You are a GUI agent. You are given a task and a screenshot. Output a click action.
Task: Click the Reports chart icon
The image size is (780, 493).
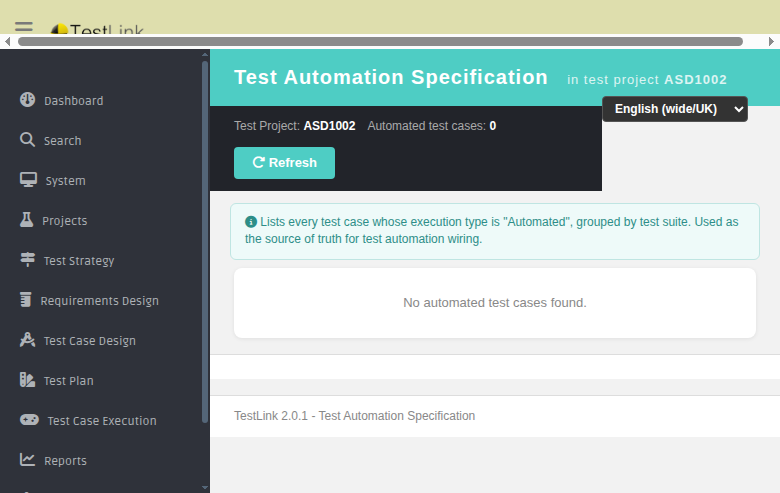[x=27, y=460]
